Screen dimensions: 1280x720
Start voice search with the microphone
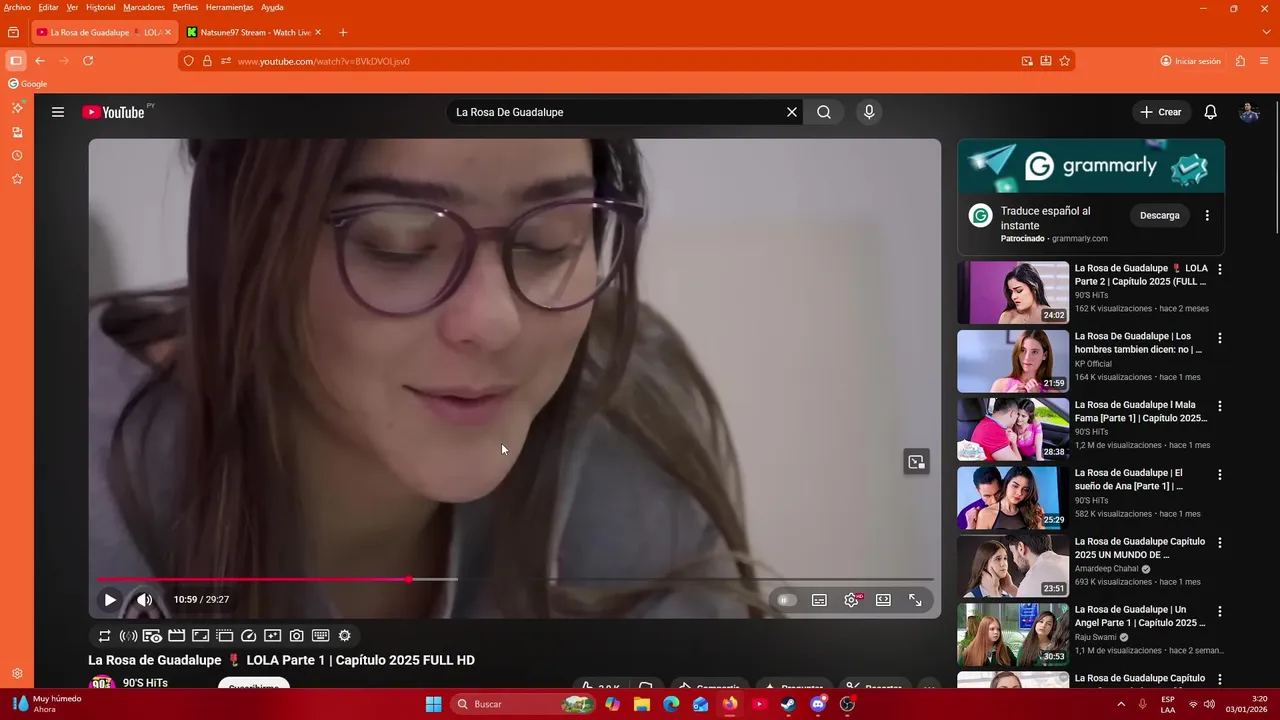(869, 112)
